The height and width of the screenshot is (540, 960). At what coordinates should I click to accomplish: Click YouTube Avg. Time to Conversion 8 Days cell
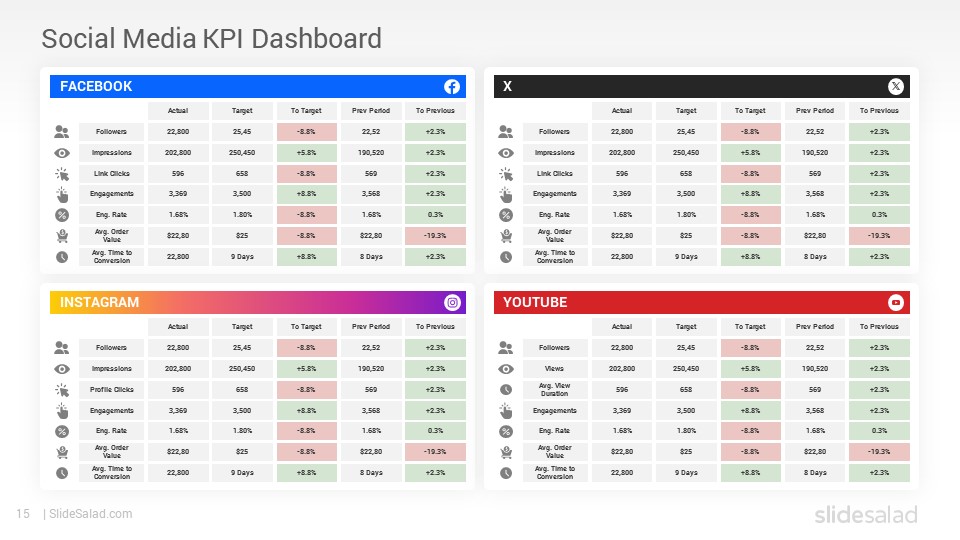815,473
